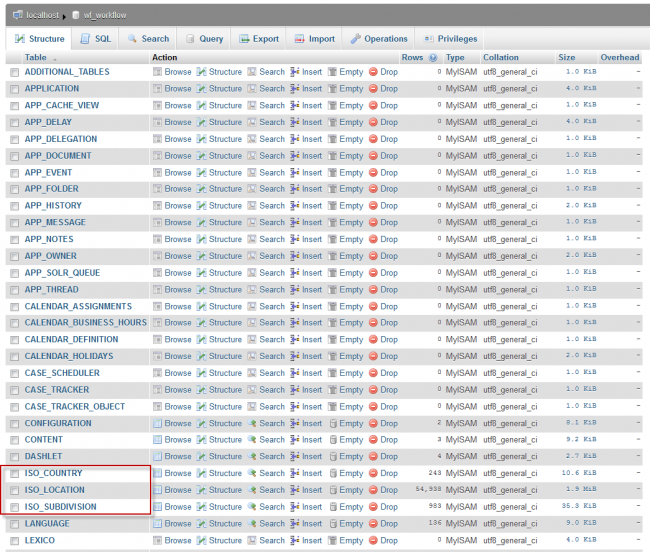Click Empty icon for the APP_FOLDER row

pyautogui.click(x=333, y=189)
